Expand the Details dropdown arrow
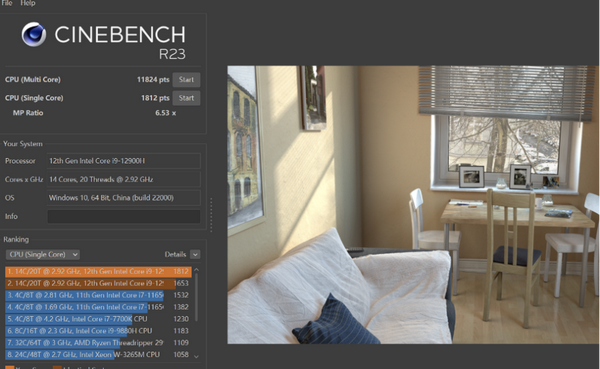The image size is (600, 369). (x=195, y=255)
